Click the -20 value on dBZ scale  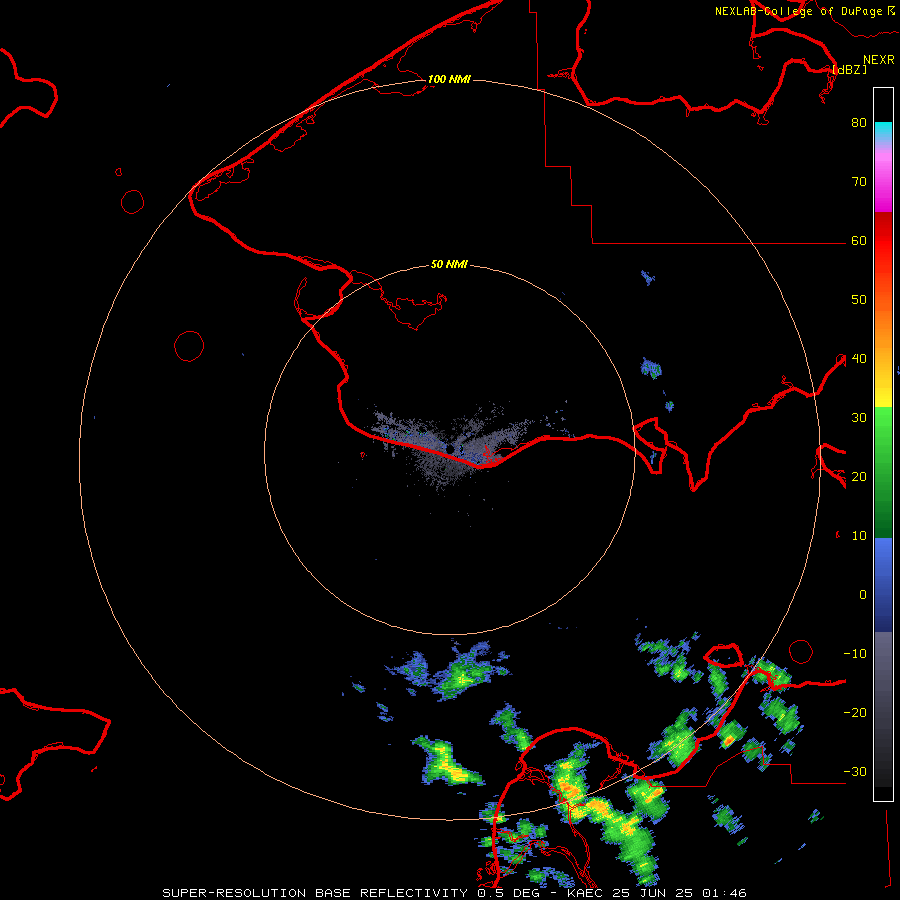855,712
